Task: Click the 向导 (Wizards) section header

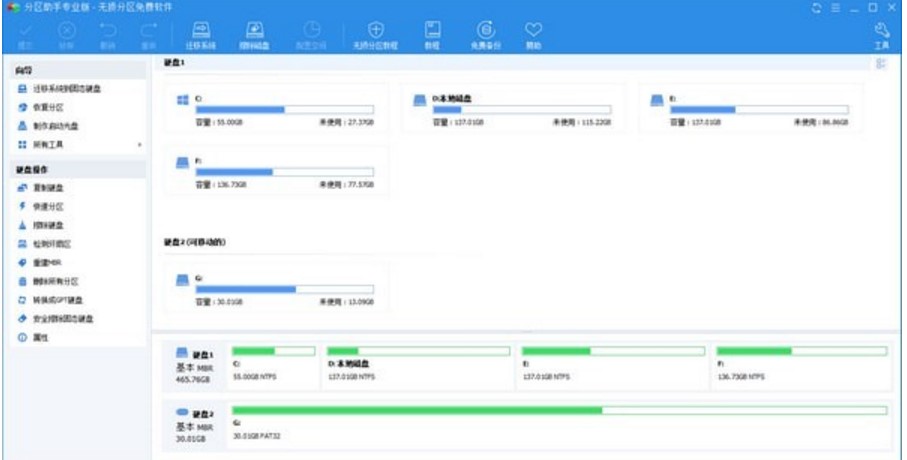Action: pos(79,71)
